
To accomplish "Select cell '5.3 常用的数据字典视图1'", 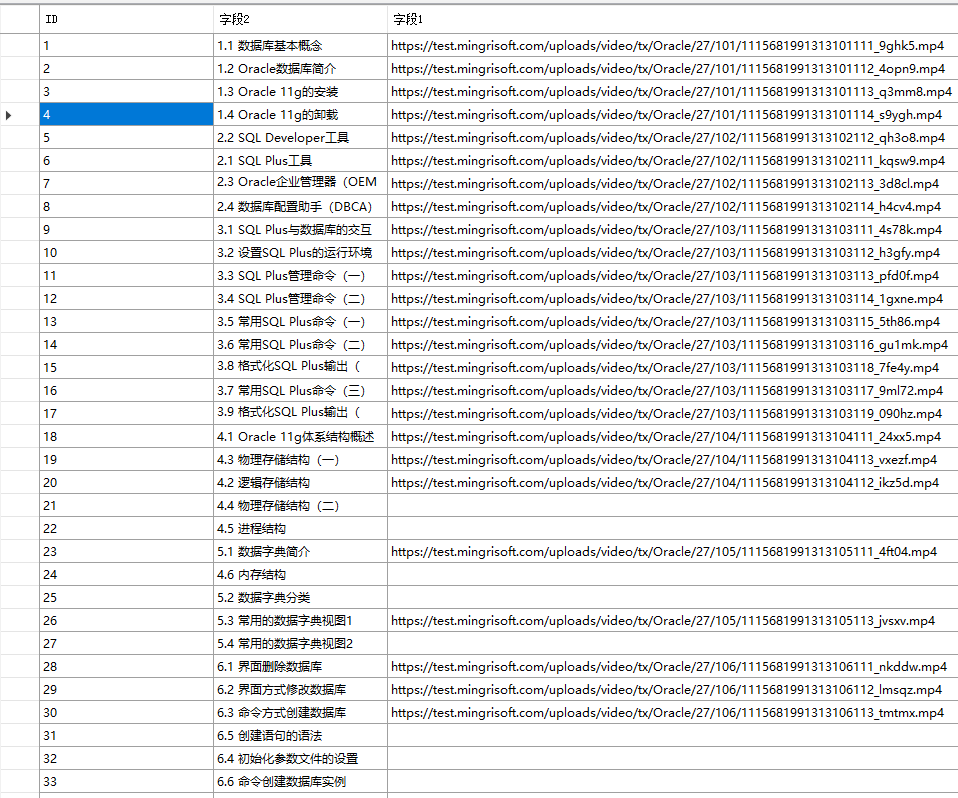I will tap(300, 621).
